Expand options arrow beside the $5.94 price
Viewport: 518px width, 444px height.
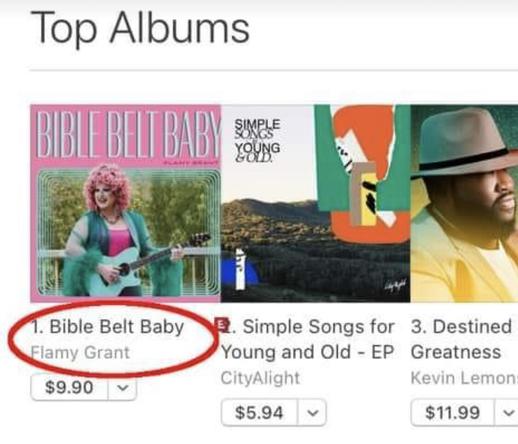[x=312, y=413]
